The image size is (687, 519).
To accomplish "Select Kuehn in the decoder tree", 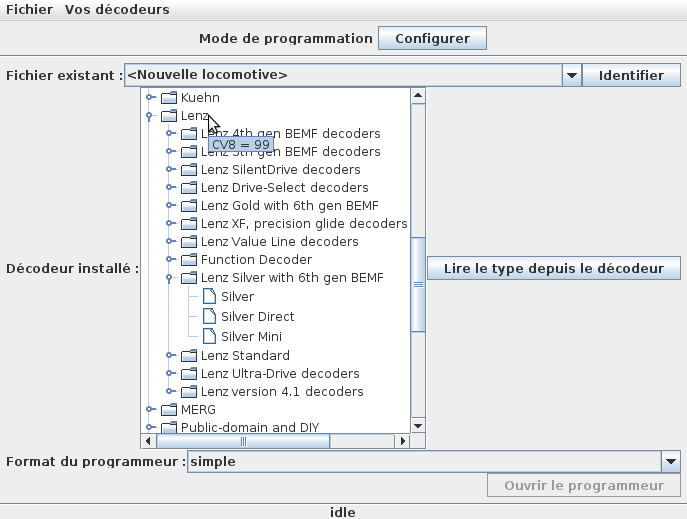I will pos(200,97).
